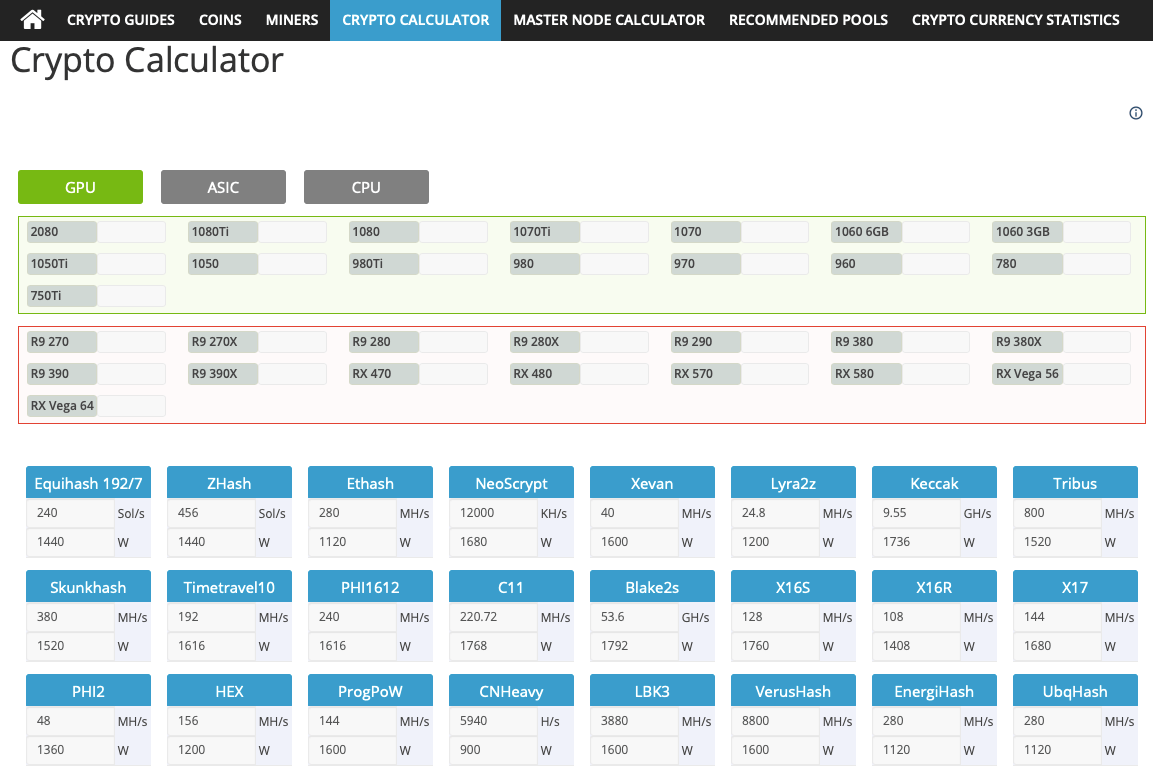Open the Miners page
Image resolution: width=1153 pixels, height=774 pixels.
[x=292, y=20]
